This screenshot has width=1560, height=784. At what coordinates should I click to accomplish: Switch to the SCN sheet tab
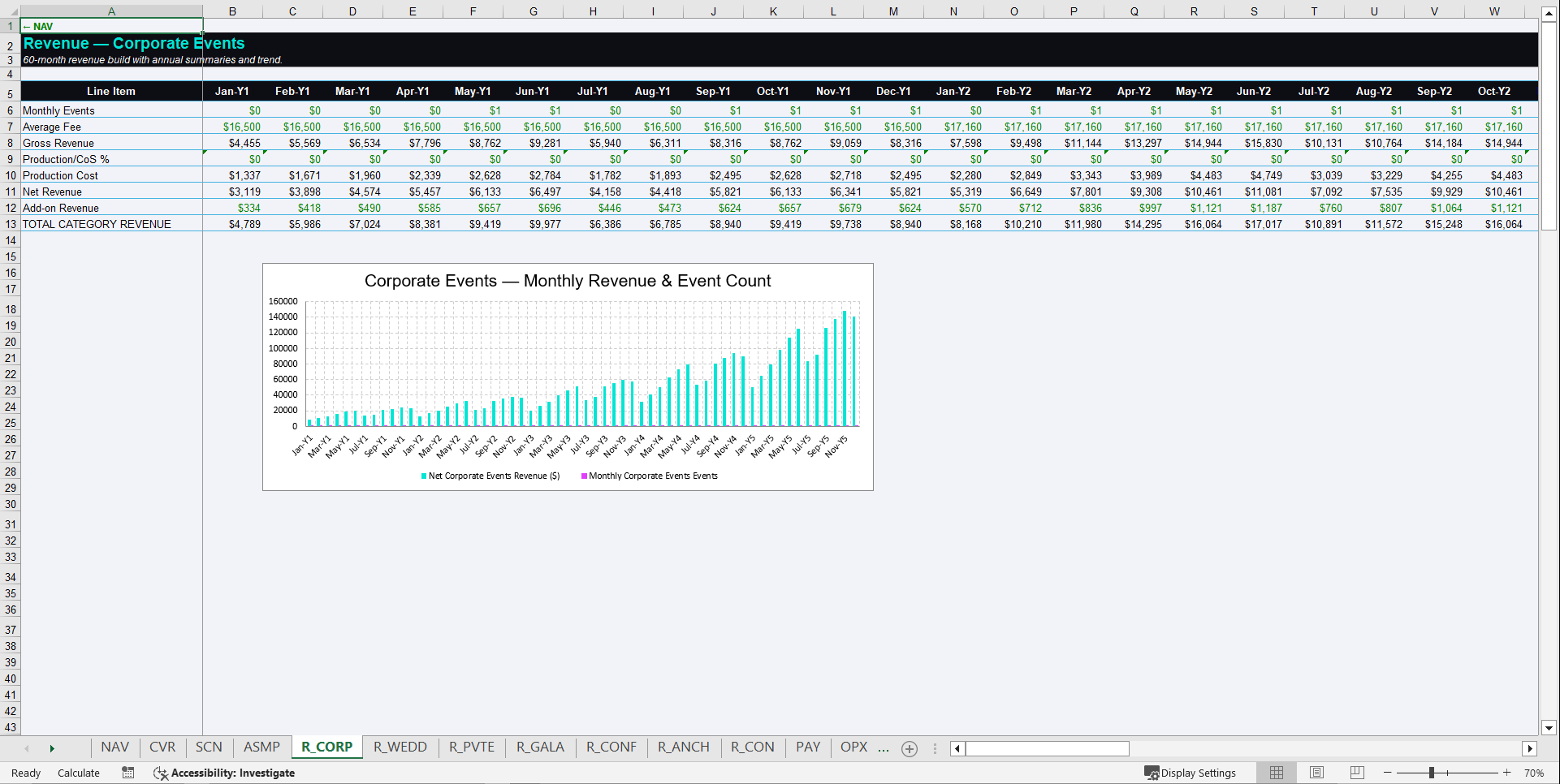coord(209,747)
